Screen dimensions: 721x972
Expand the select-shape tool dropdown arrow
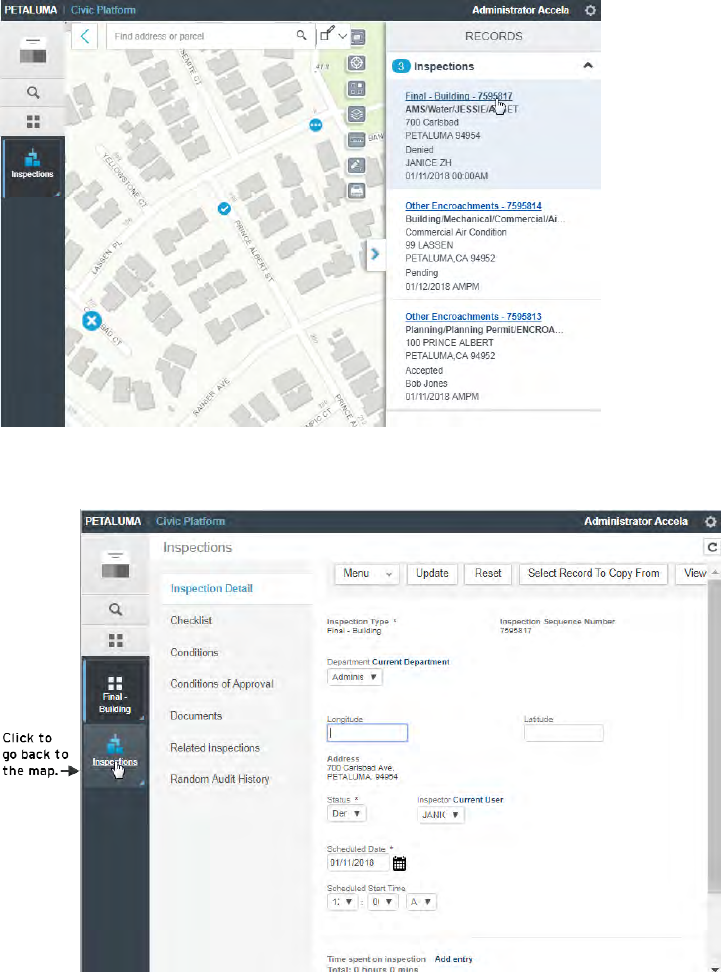click(x=342, y=36)
